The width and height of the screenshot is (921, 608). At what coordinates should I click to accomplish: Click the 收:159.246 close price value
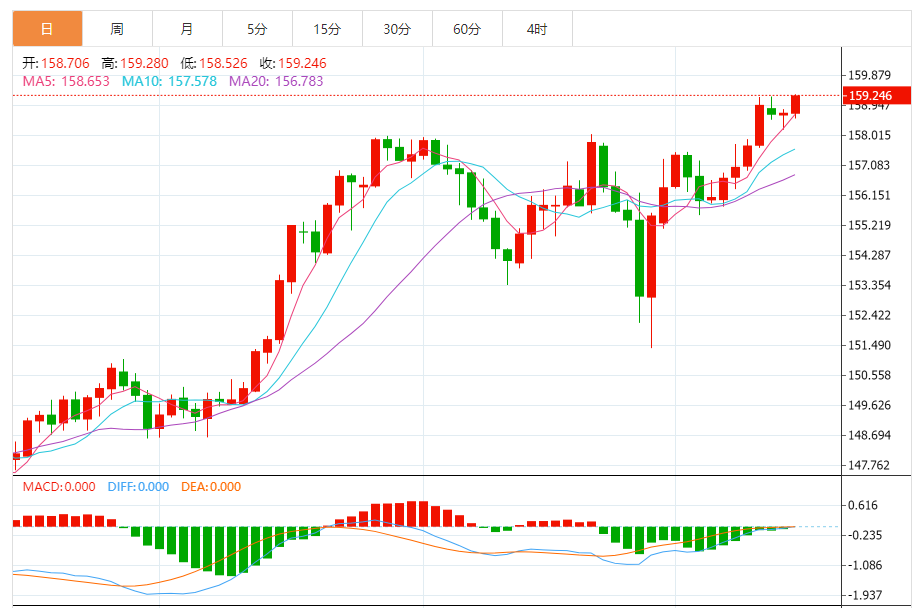[x=293, y=63]
